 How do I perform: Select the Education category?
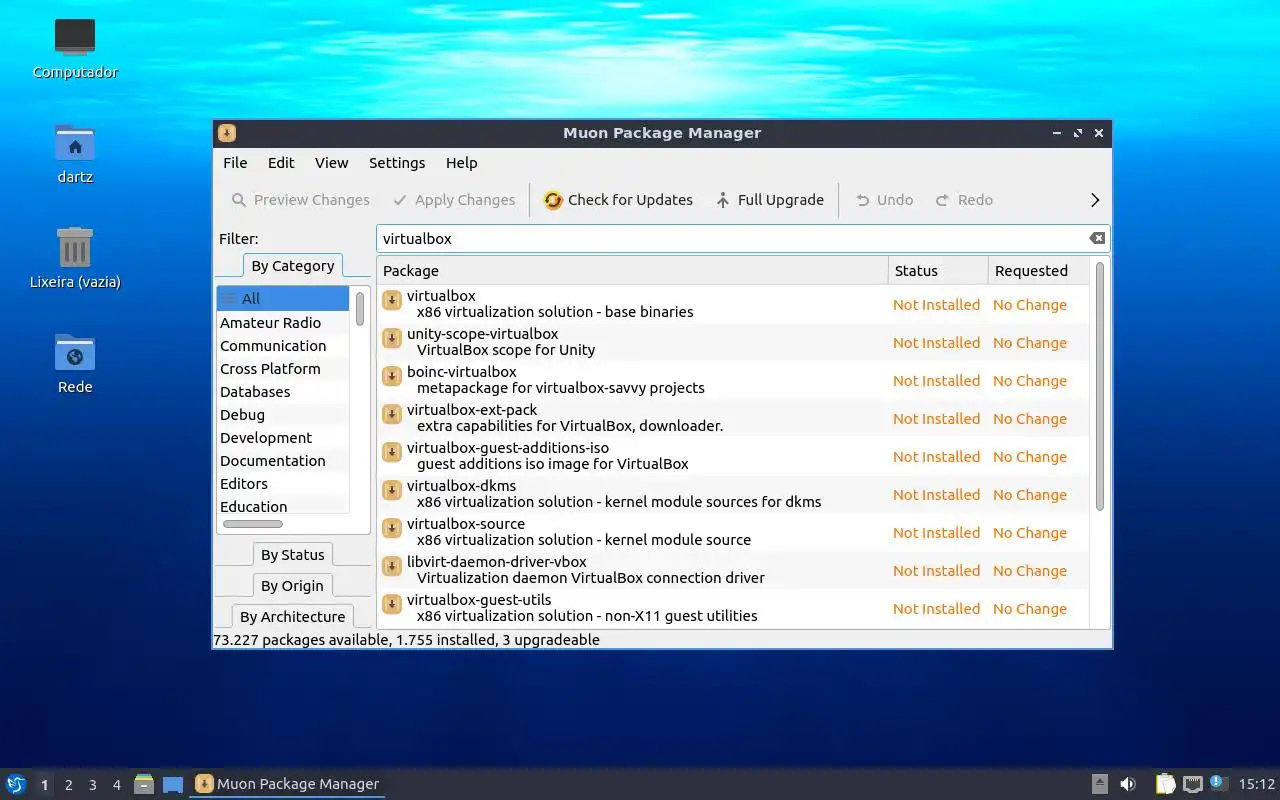[283, 506]
